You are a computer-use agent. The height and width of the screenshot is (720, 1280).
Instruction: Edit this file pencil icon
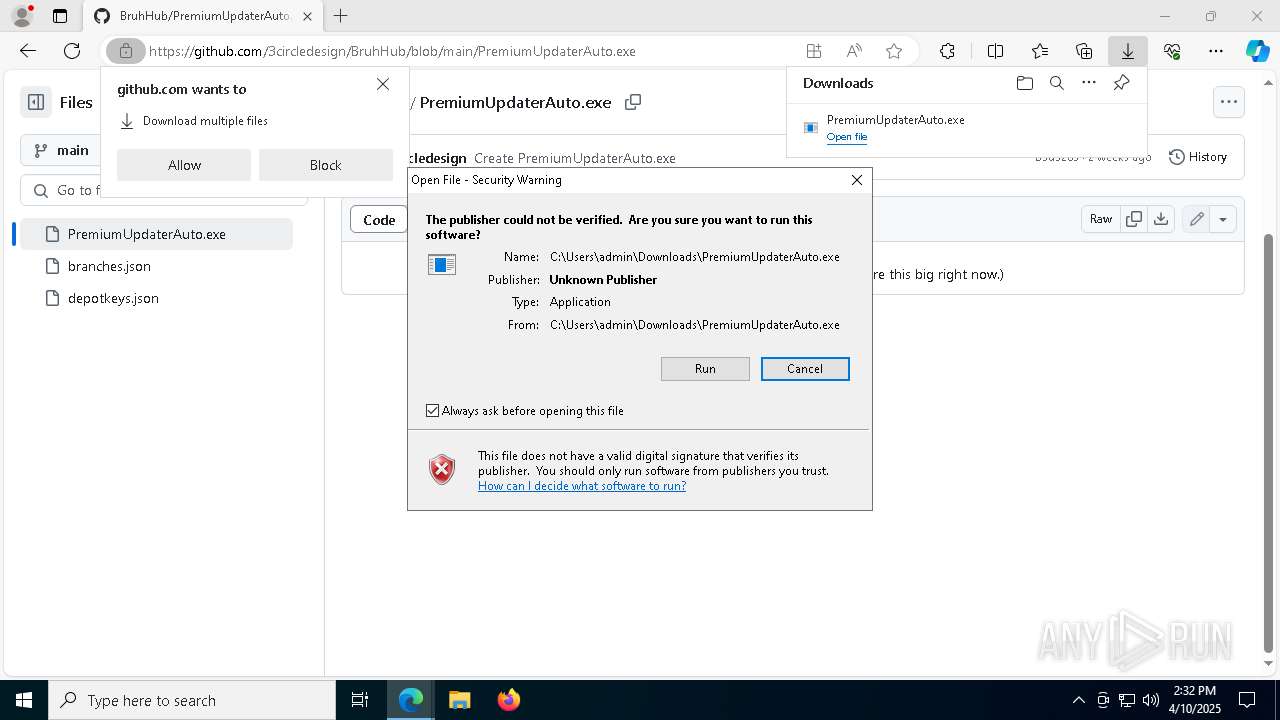pyautogui.click(x=1196, y=219)
